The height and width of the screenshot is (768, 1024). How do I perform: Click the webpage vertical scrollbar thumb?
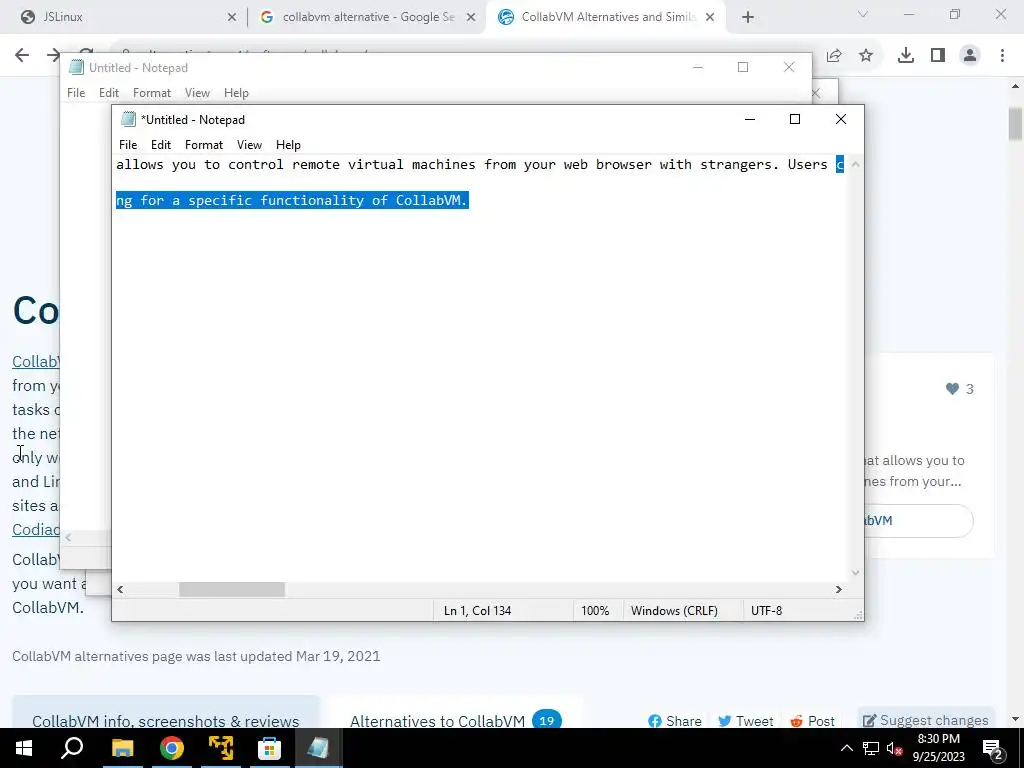[1016, 123]
